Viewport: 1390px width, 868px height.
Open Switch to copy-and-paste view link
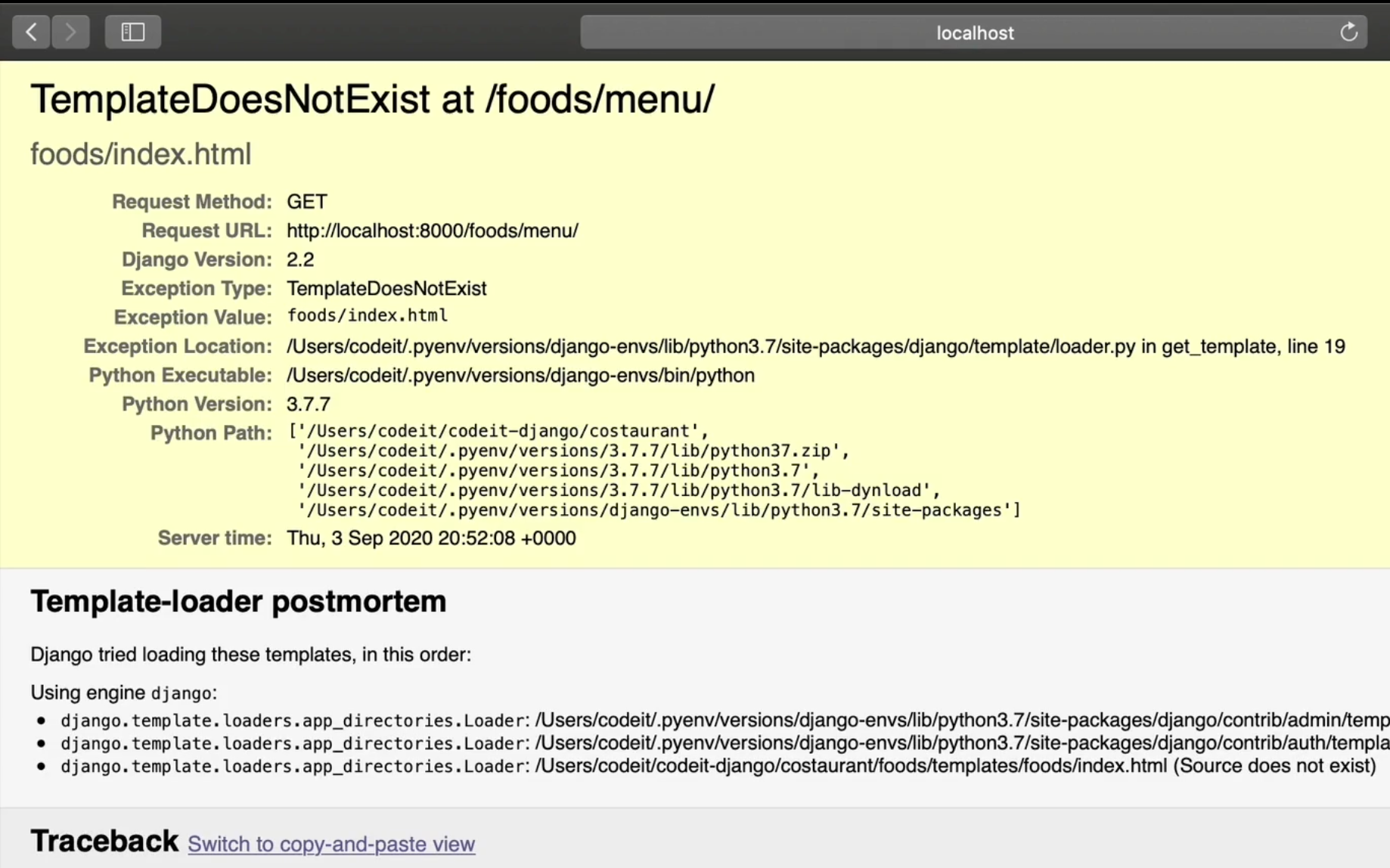(x=331, y=844)
